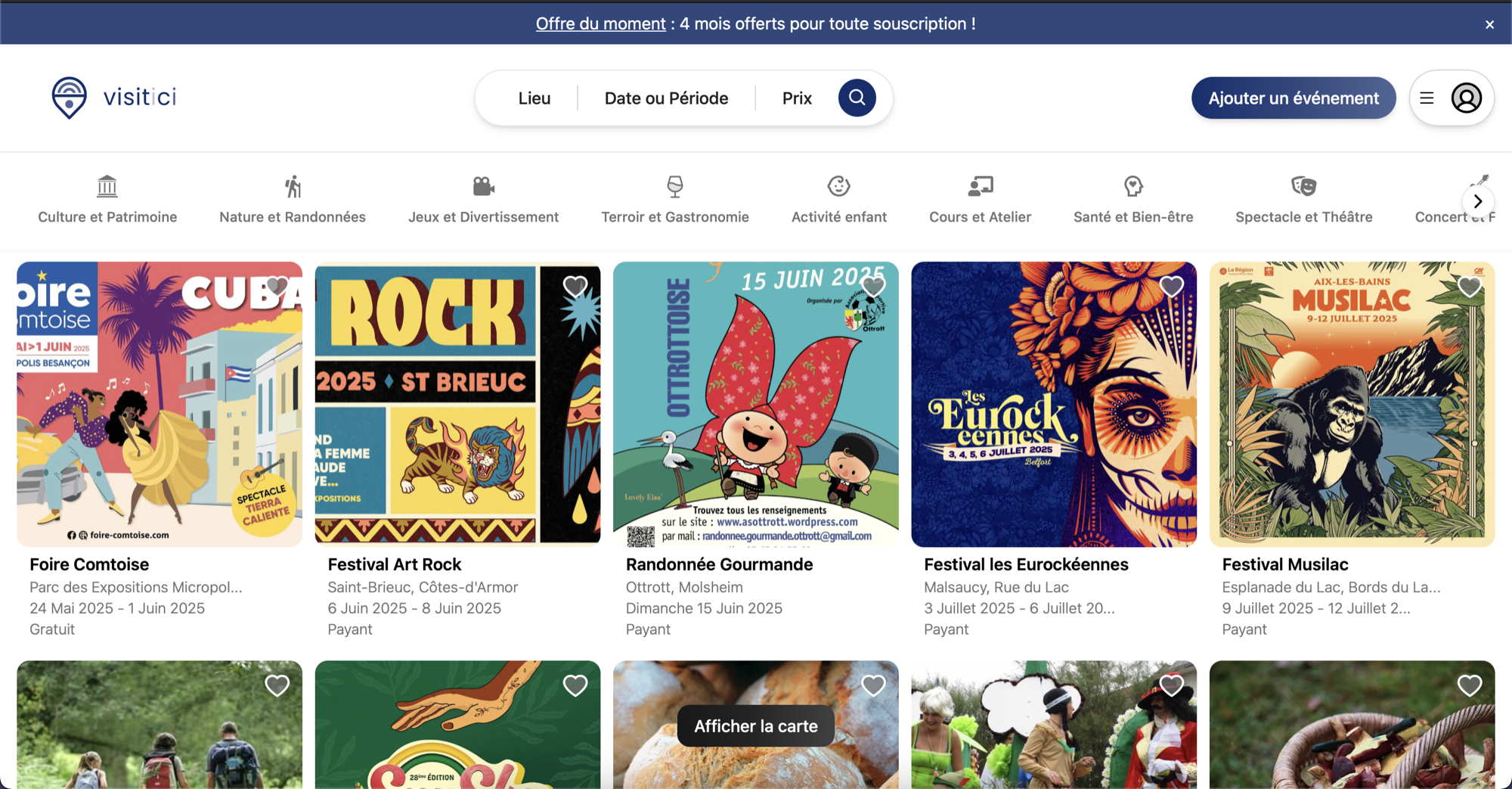Image resolution: width=1512 pixels, height=789 pixels.
Task: Open the Date ou Période selector
Action: tap(666, 98)
